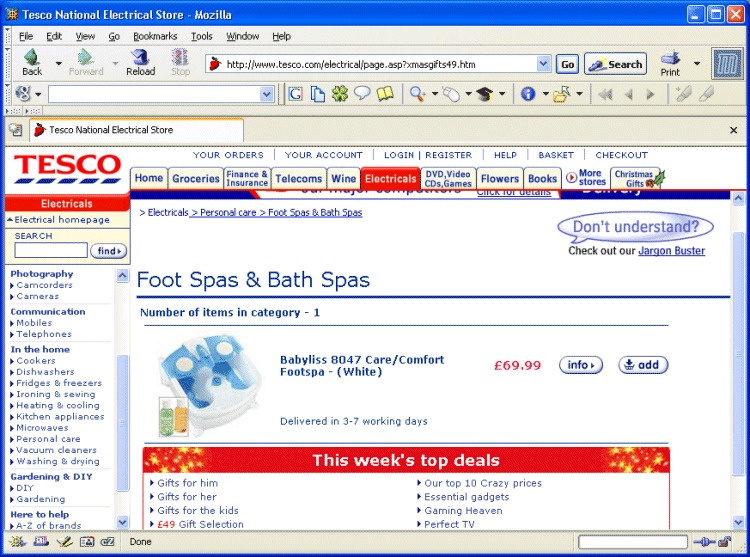
Task: Open the Window menu
Action: pyautogui.click(x=243, y=36)
